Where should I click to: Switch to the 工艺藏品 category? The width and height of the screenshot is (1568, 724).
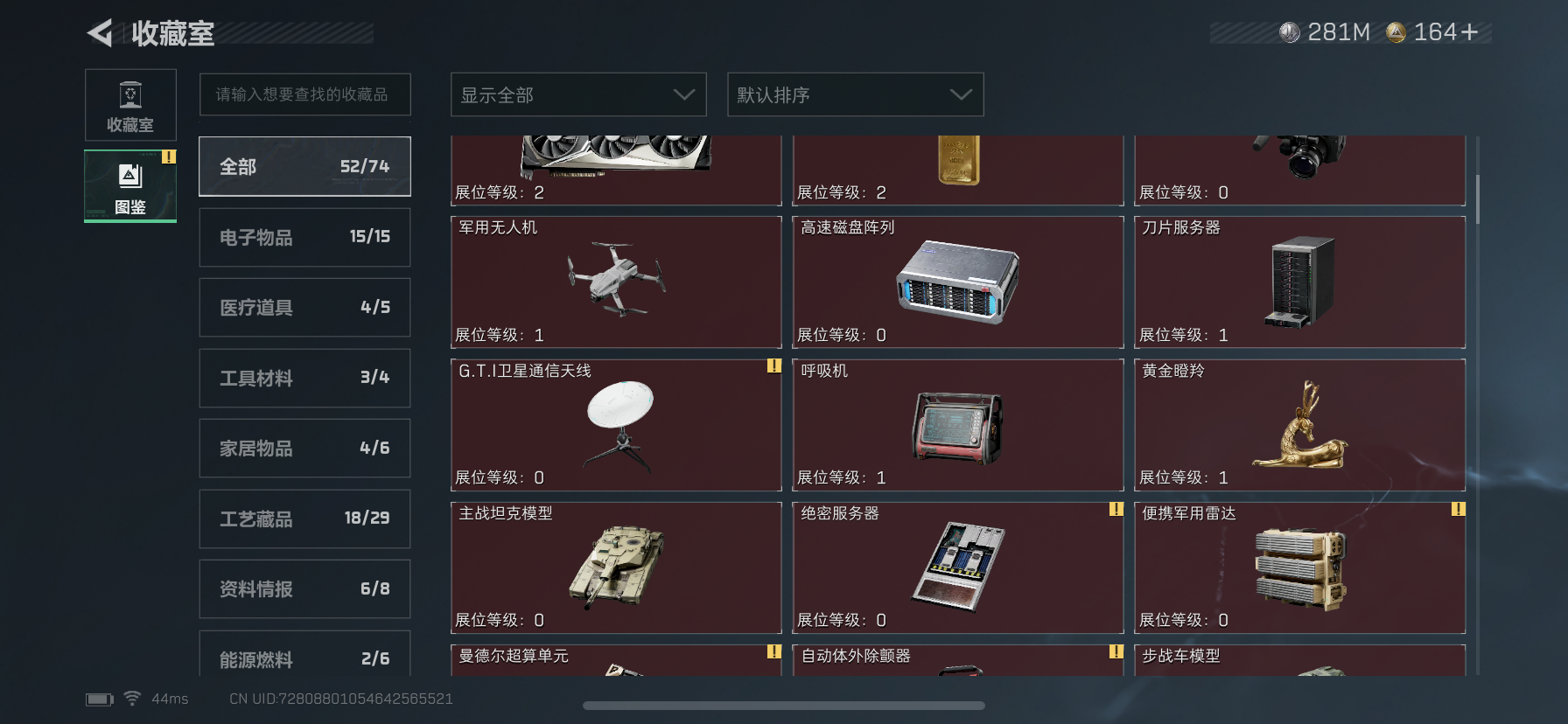(x=304, y=519)
